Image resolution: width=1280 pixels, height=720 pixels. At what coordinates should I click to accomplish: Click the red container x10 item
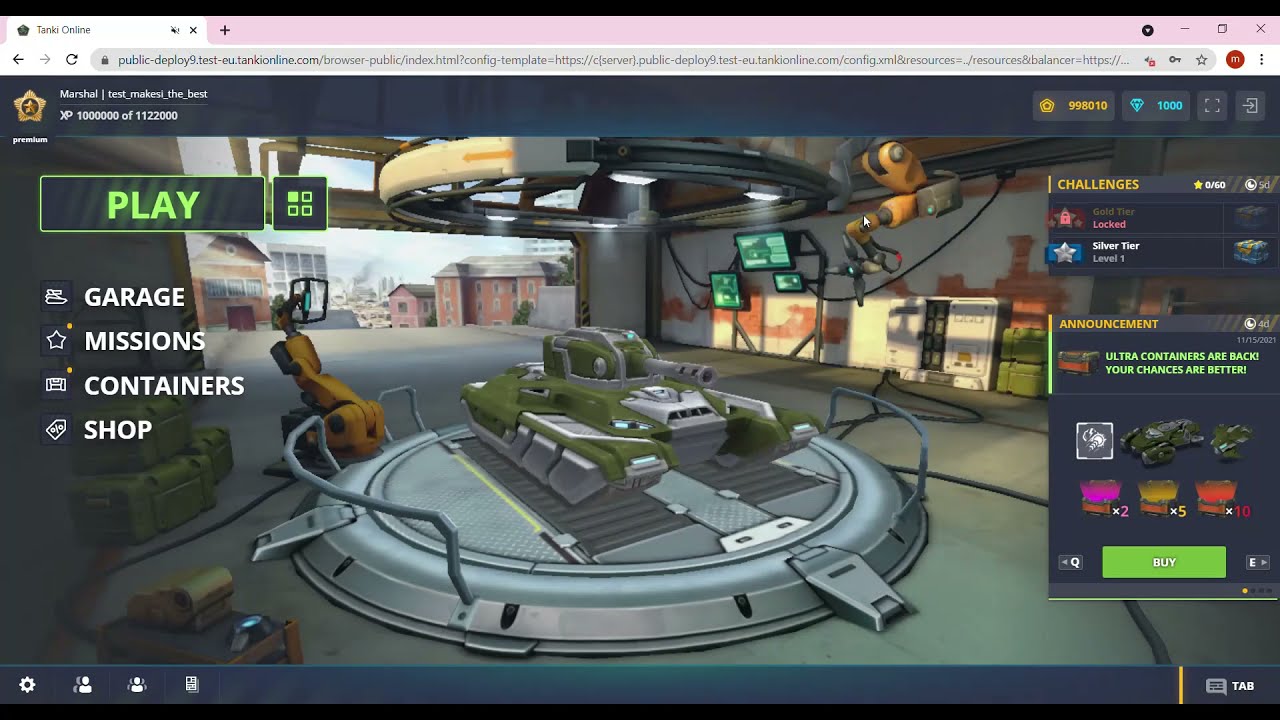click(x=1222, y=499)
